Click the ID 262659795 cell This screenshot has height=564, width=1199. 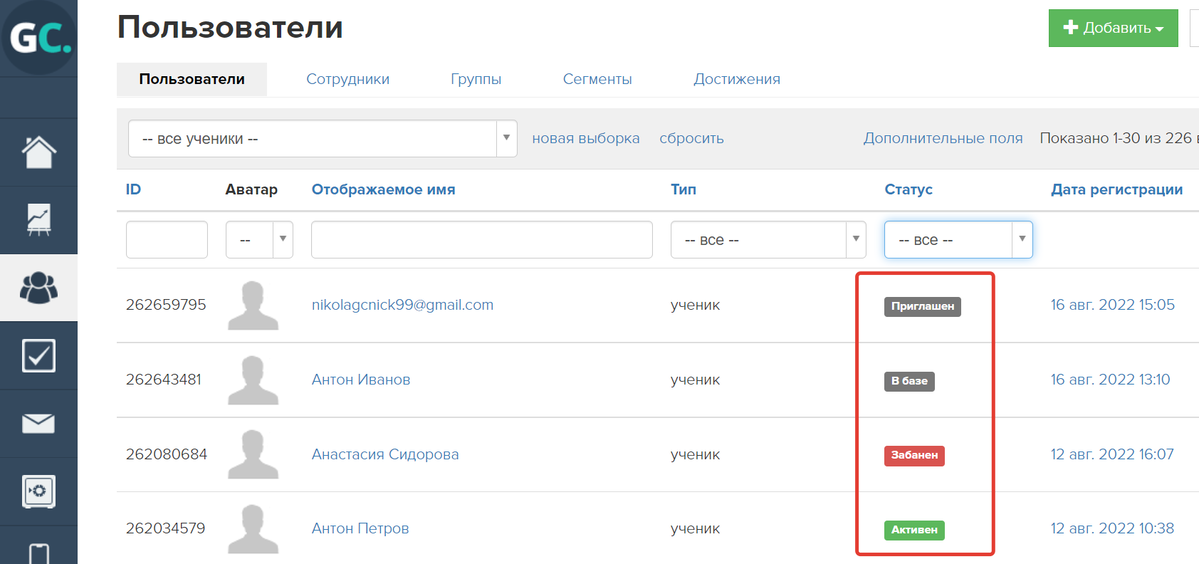166,305
